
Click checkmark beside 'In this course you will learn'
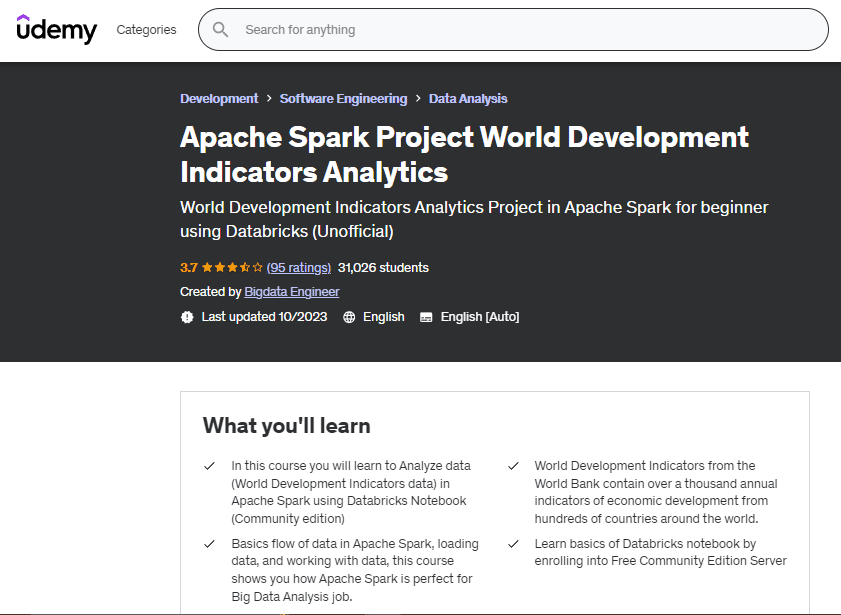(x=209, y=466)
